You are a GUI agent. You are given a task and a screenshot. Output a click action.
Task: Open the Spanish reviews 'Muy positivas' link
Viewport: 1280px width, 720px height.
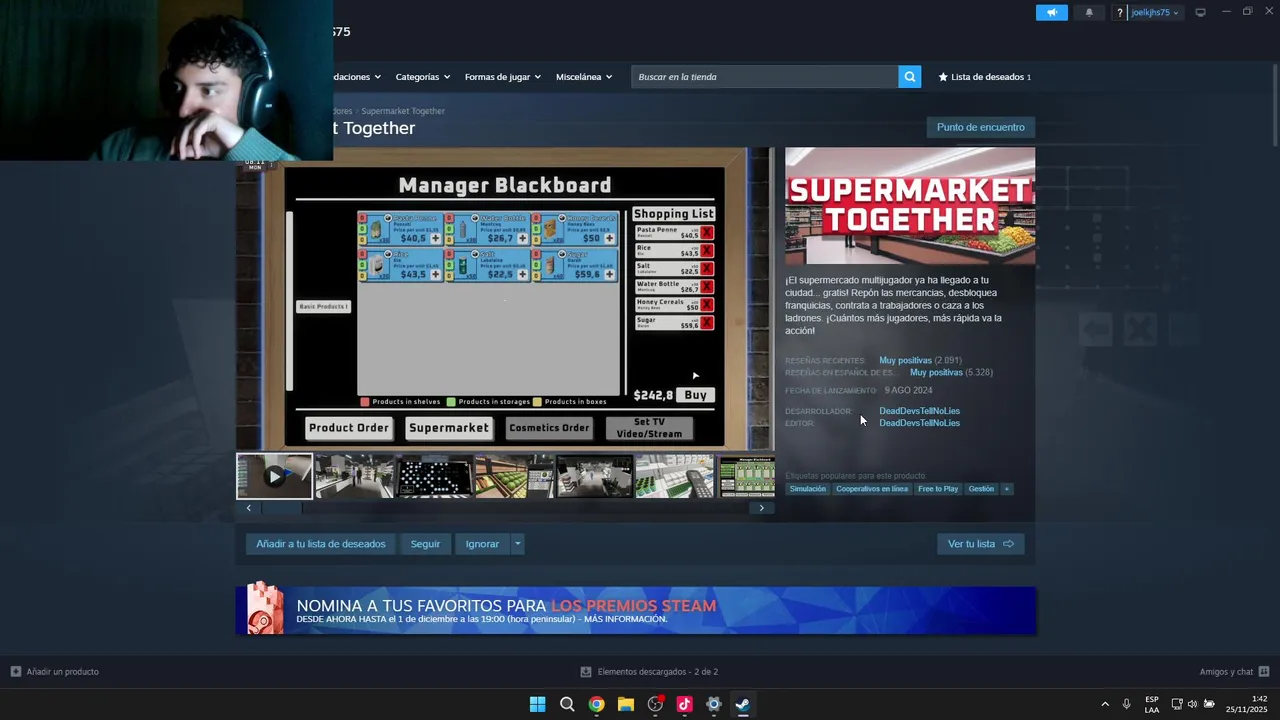click(936, 372)
